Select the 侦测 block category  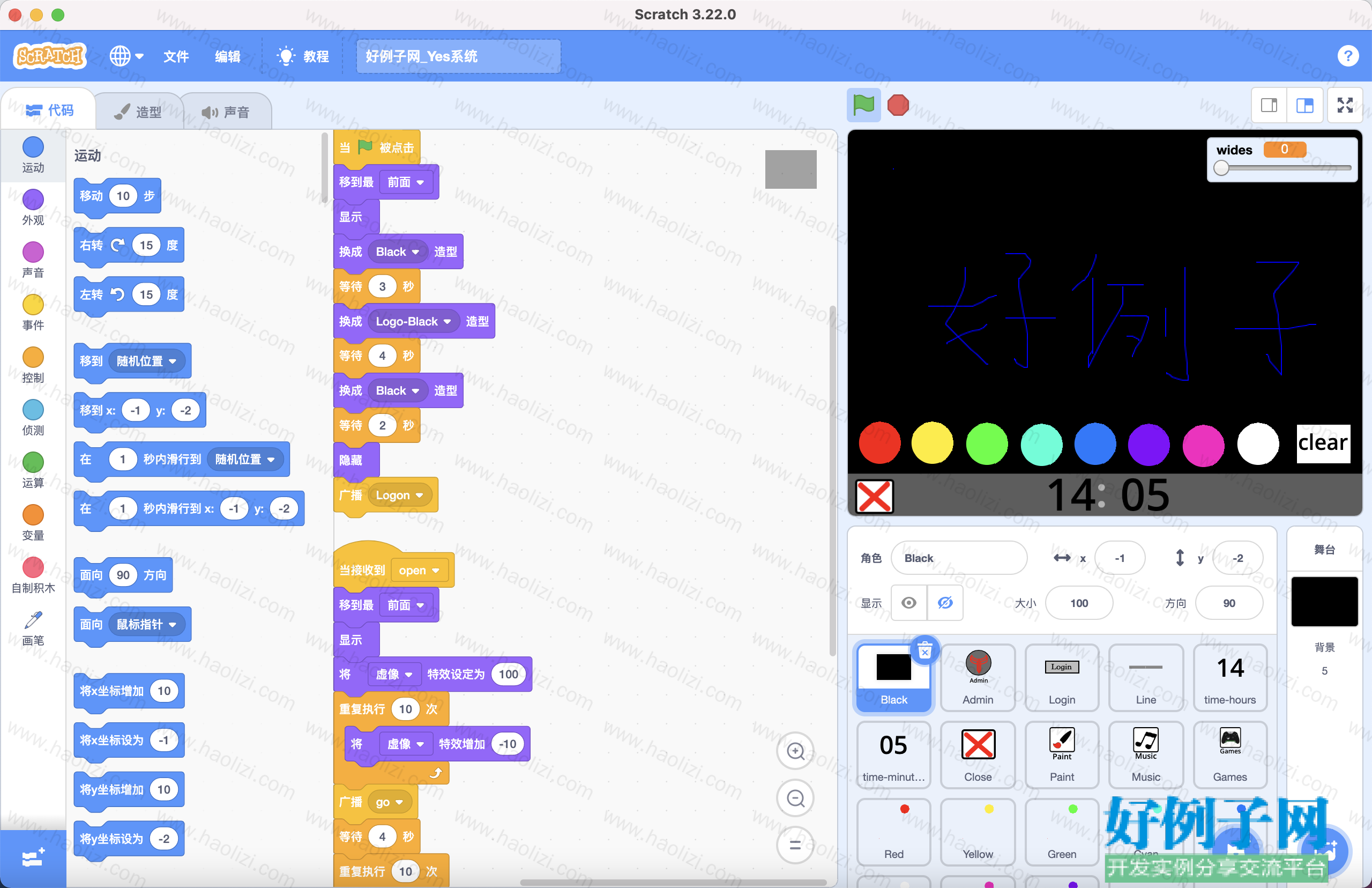pyautogui.click(x=33, y=418)
